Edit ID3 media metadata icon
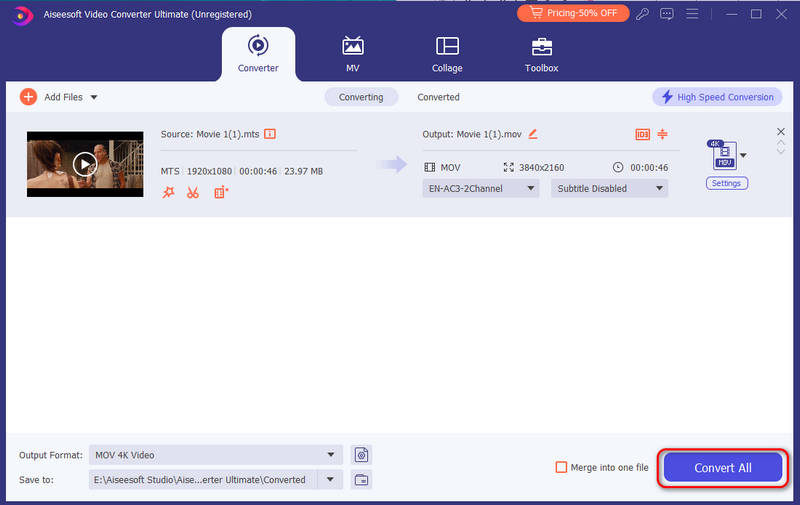Image resolution: width=800 pixels, height=505 pixels. point(642,134)
